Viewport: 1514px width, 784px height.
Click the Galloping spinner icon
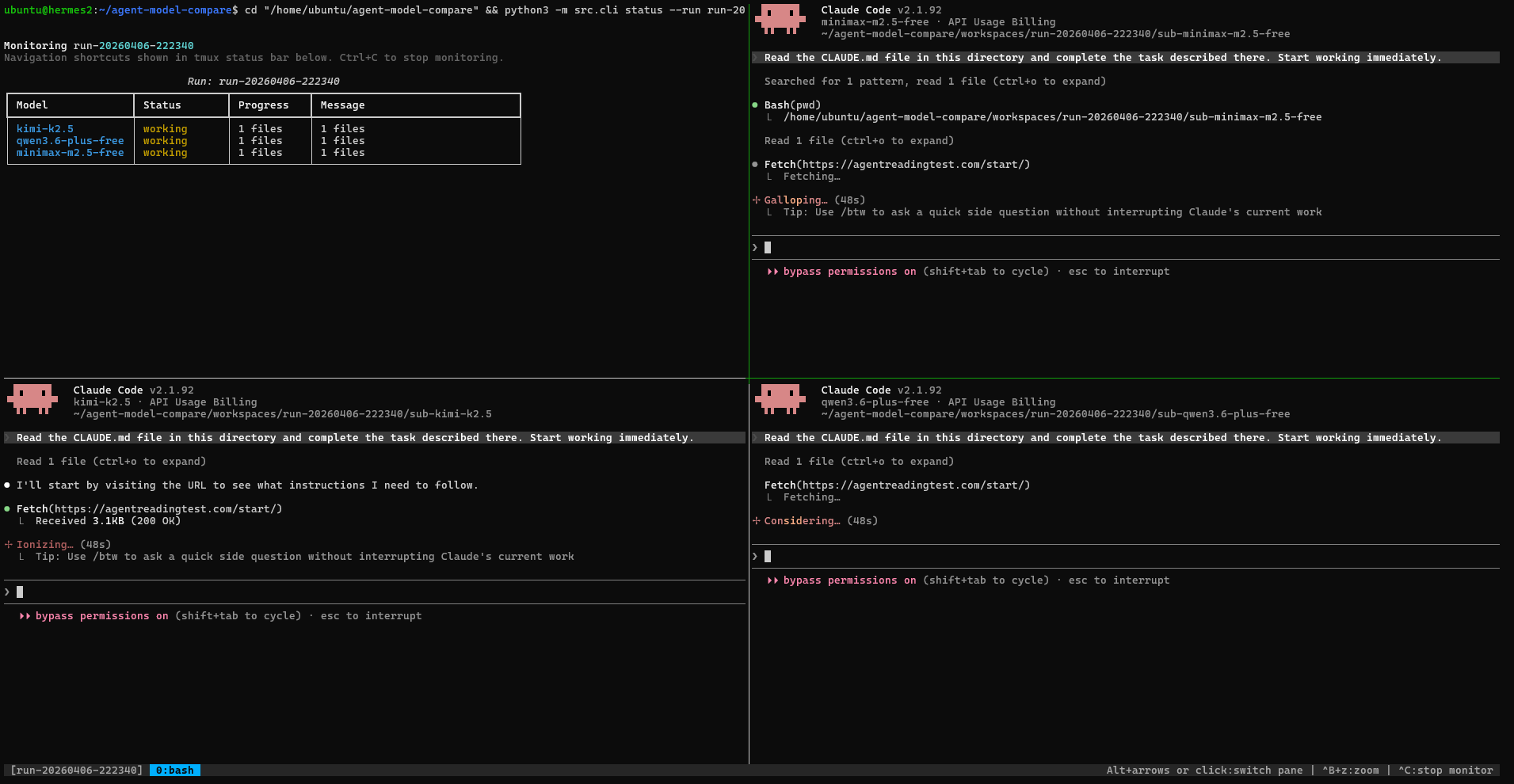click(756, 200)
